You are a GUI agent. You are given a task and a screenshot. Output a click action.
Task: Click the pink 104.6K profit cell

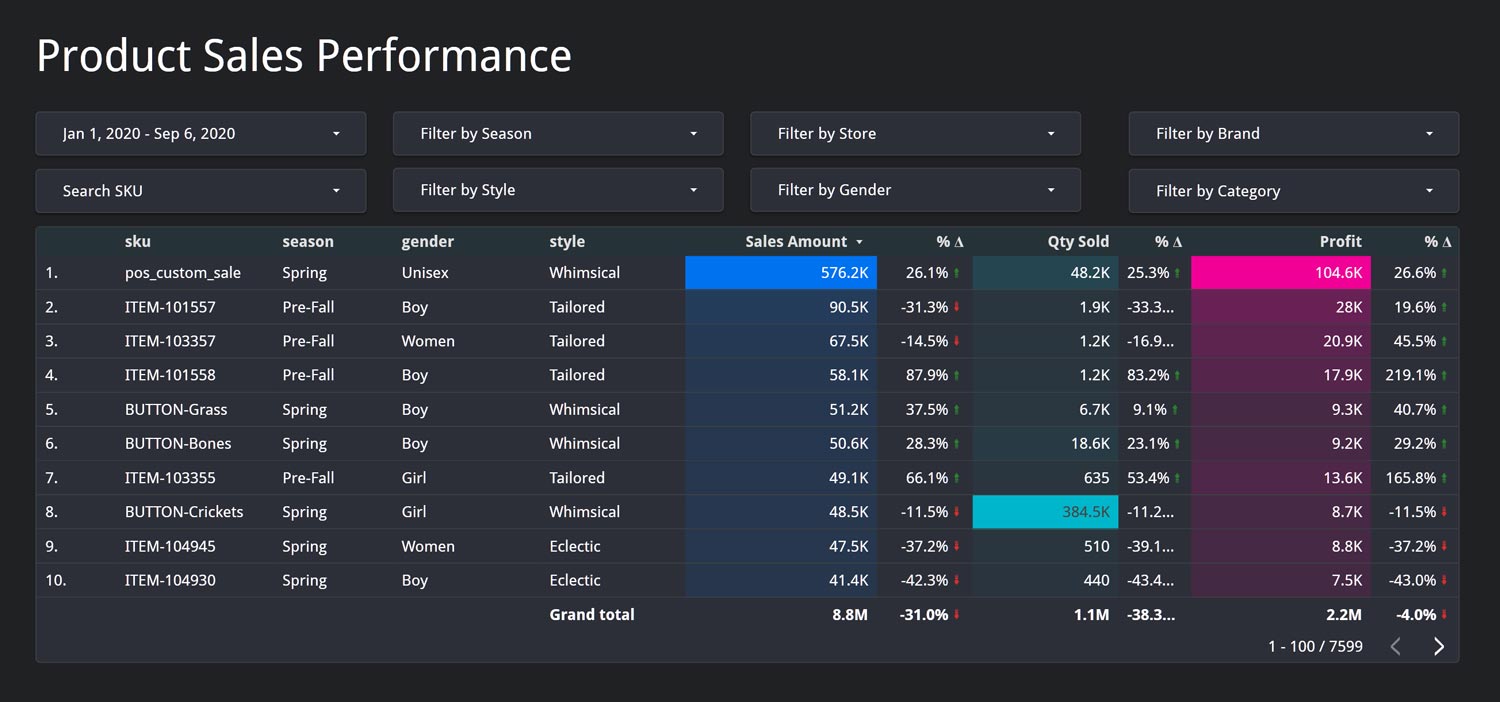click(x=1281, y=273)
